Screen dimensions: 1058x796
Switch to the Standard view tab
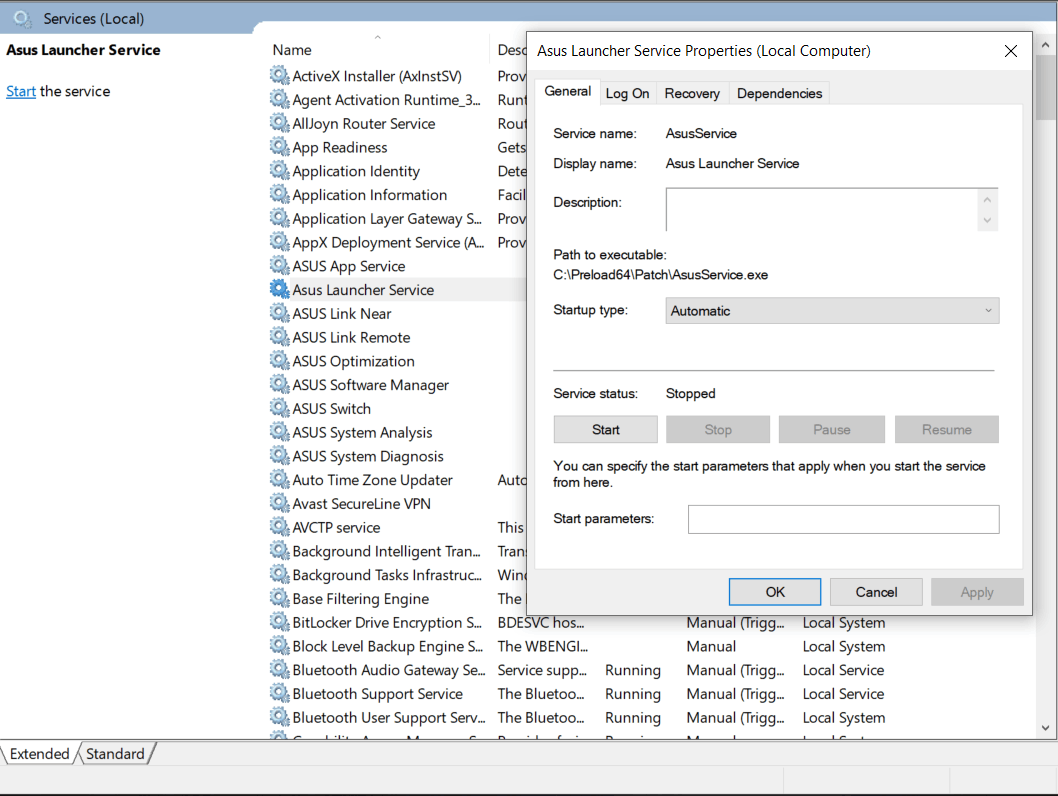115,754
